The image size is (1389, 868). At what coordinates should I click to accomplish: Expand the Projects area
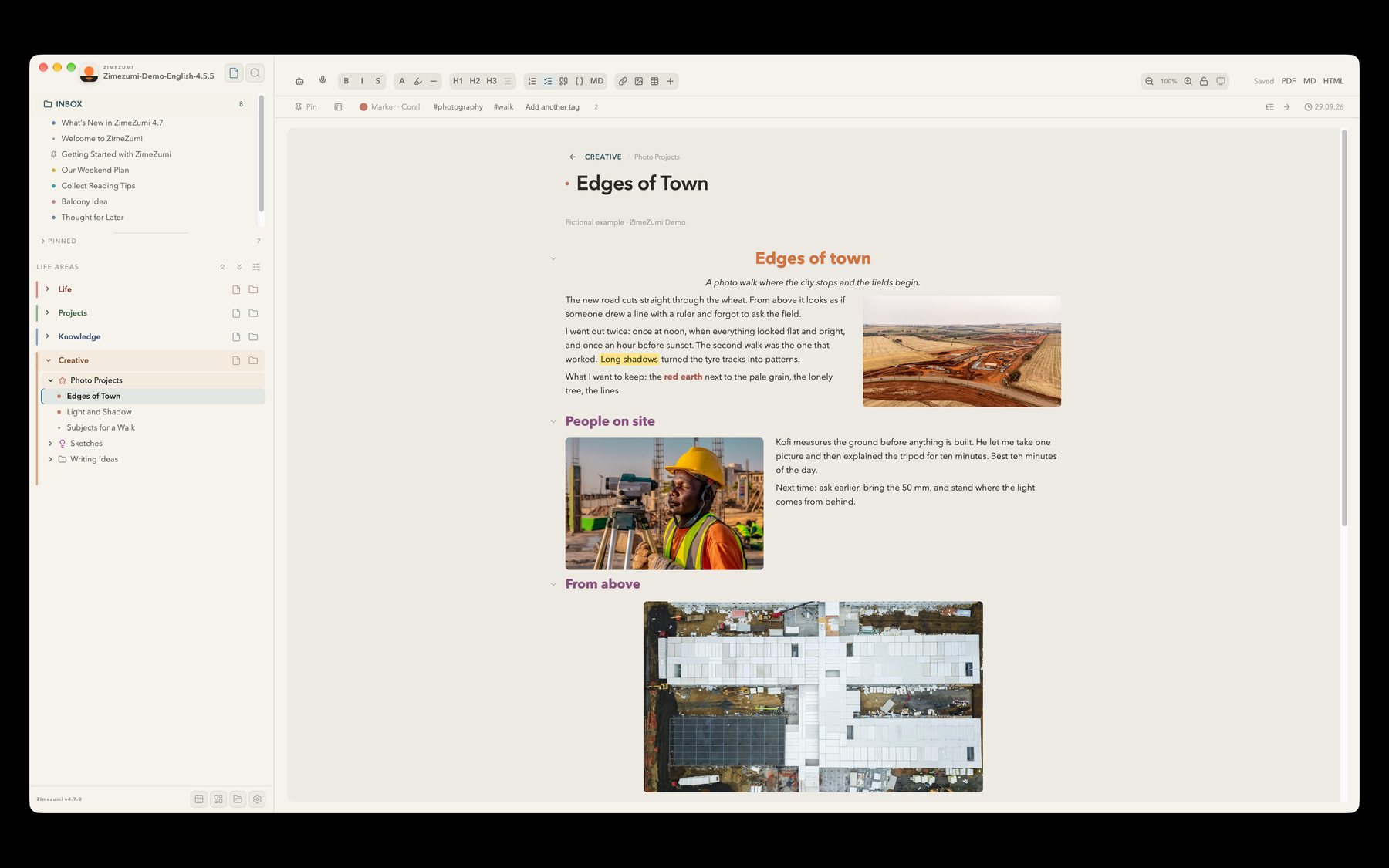pyautogui.click(x=48, y=312)
